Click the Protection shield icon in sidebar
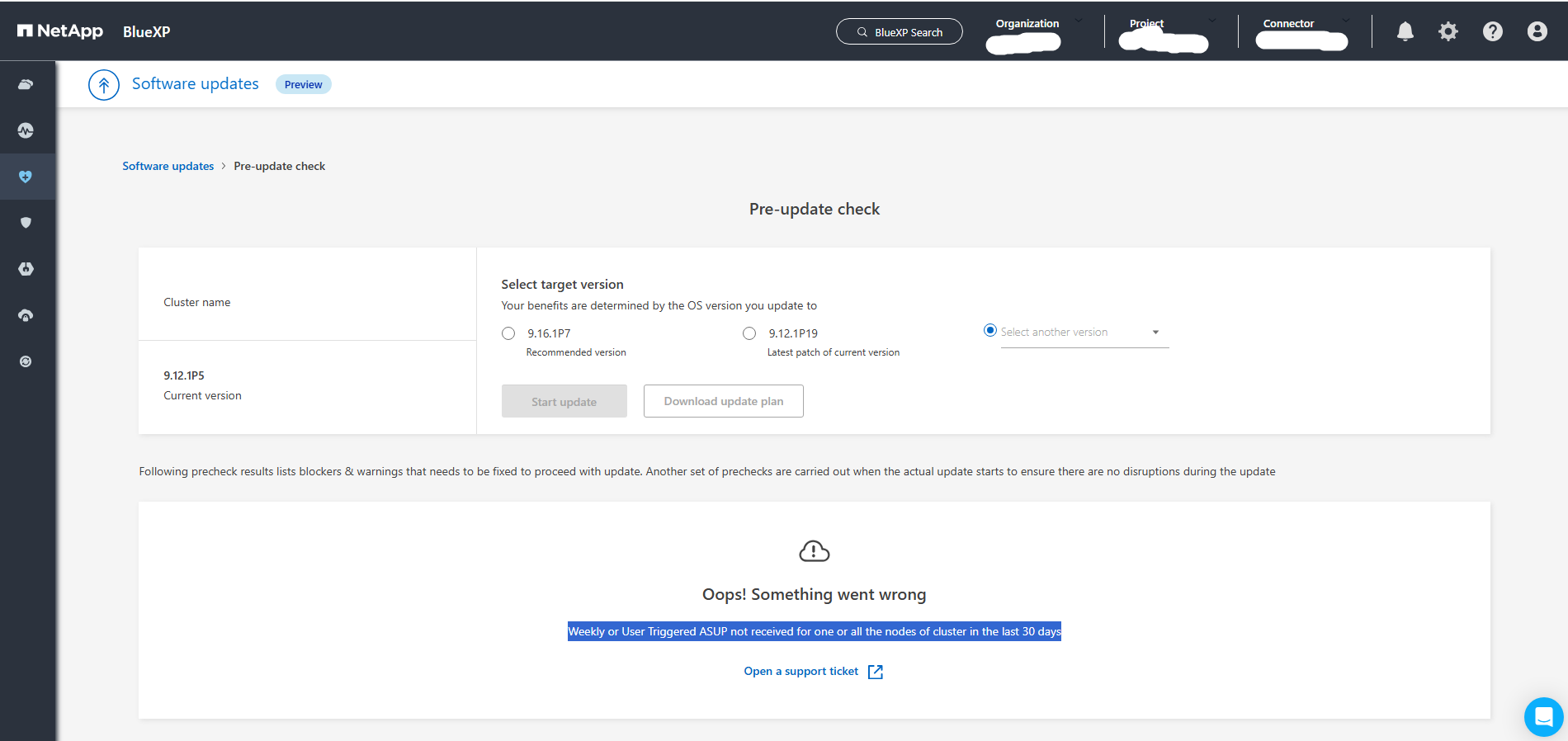The image size is (1568, 741). [x=26, y=223]
